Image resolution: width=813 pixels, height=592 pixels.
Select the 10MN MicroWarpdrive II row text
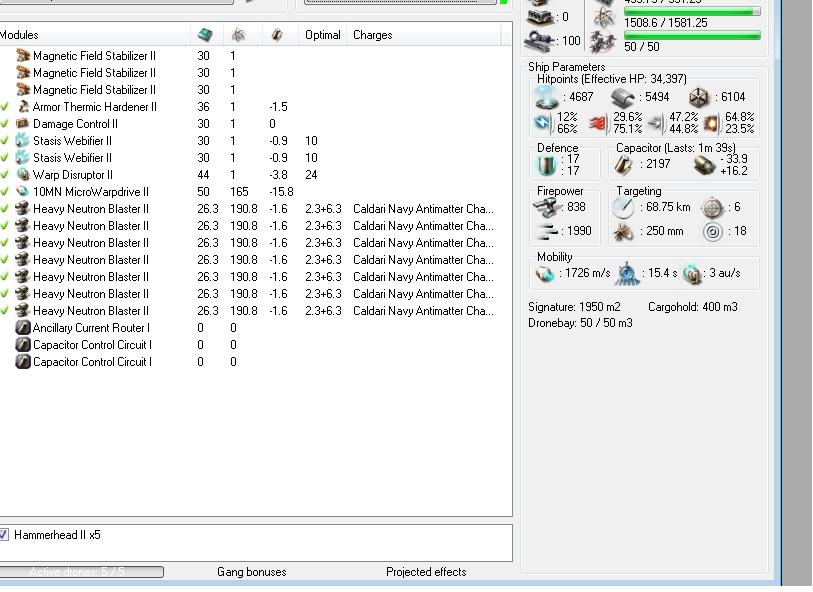point(91,192)
